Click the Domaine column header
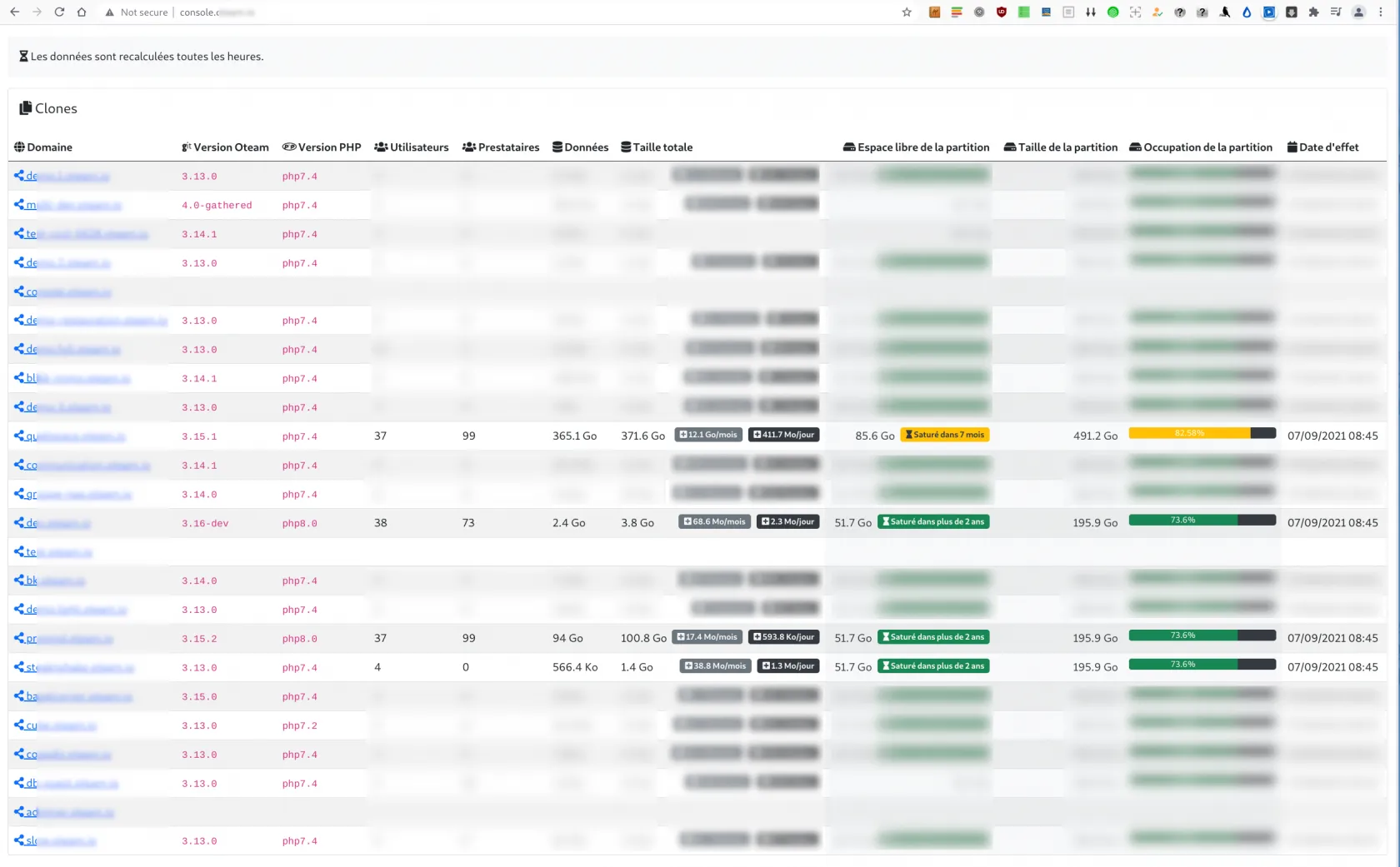This screenshot has width=1400, height=867. coord(43,147)
